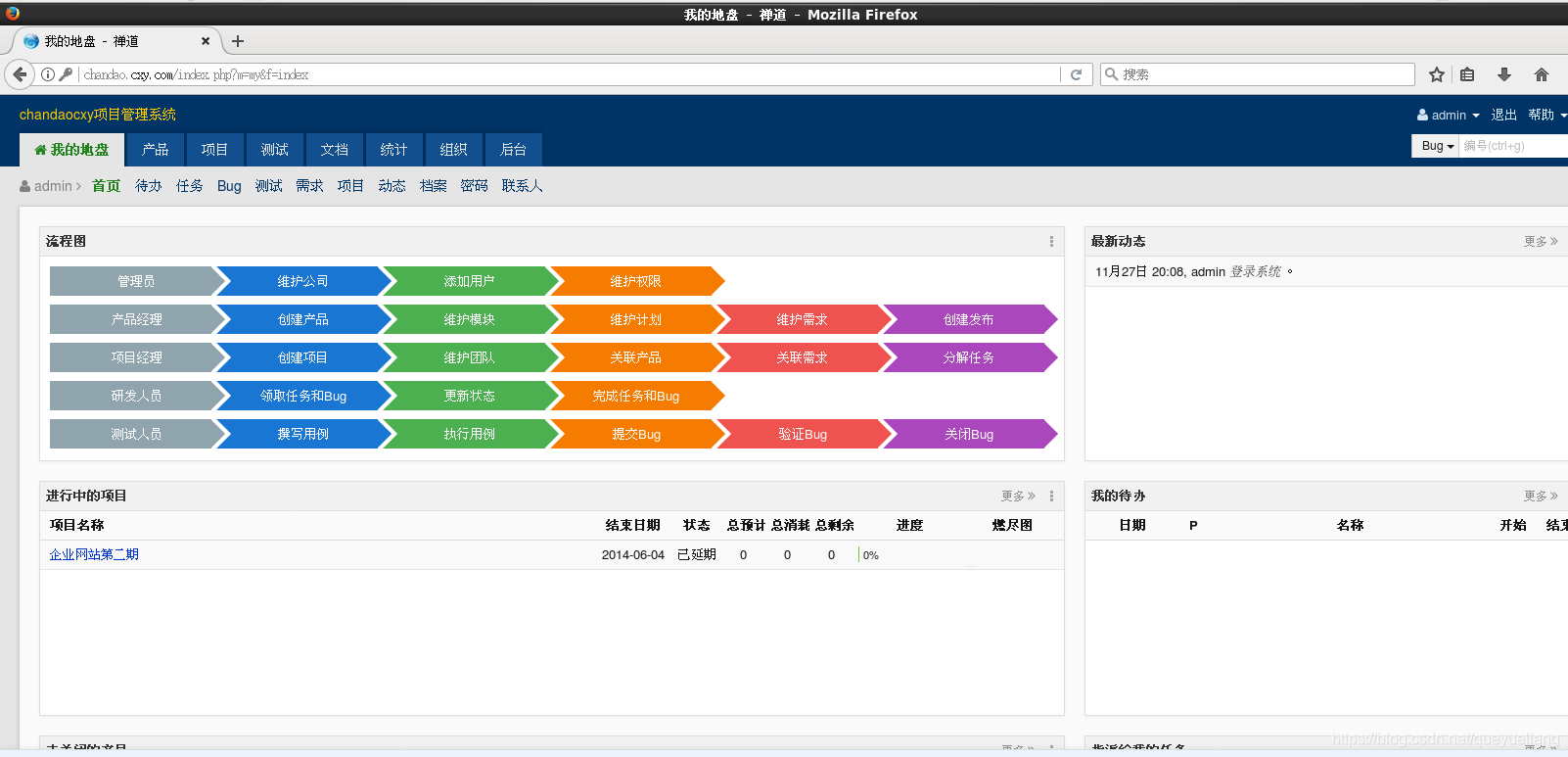Screen dimensions: 1568x757
Task: Click the 维护公司 flowchart step
Action: [303, 281]
